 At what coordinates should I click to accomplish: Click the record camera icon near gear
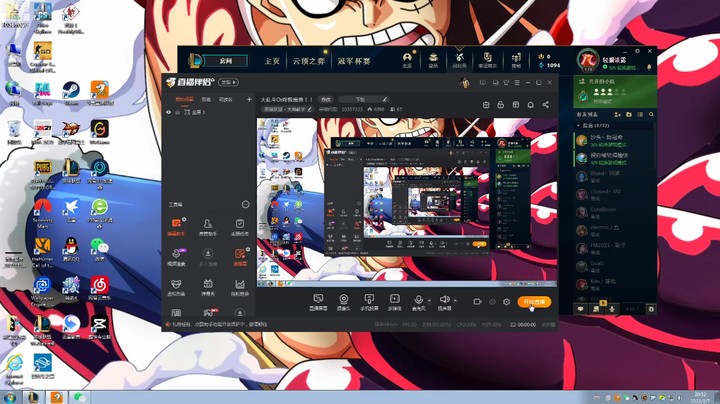point(478,302)
